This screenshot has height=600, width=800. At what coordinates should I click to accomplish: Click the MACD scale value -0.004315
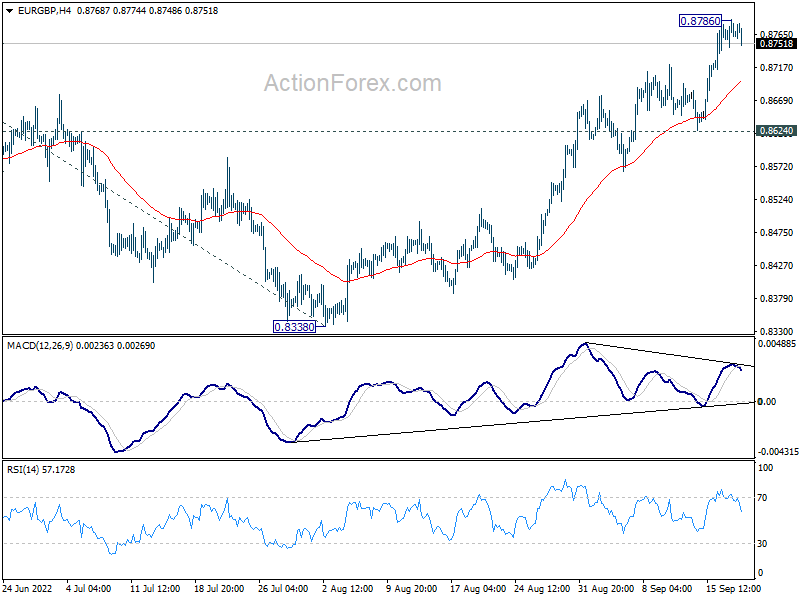click(778, 452)
